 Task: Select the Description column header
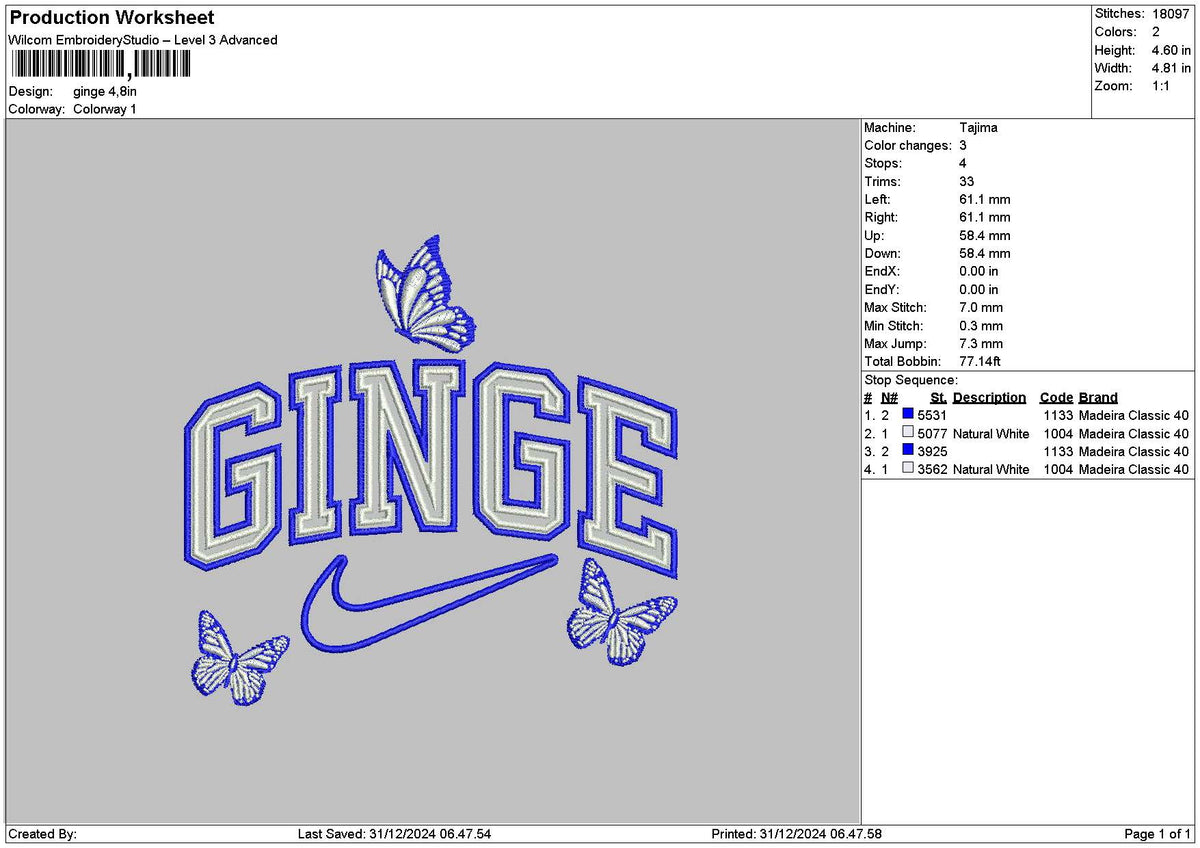point(989,397)
